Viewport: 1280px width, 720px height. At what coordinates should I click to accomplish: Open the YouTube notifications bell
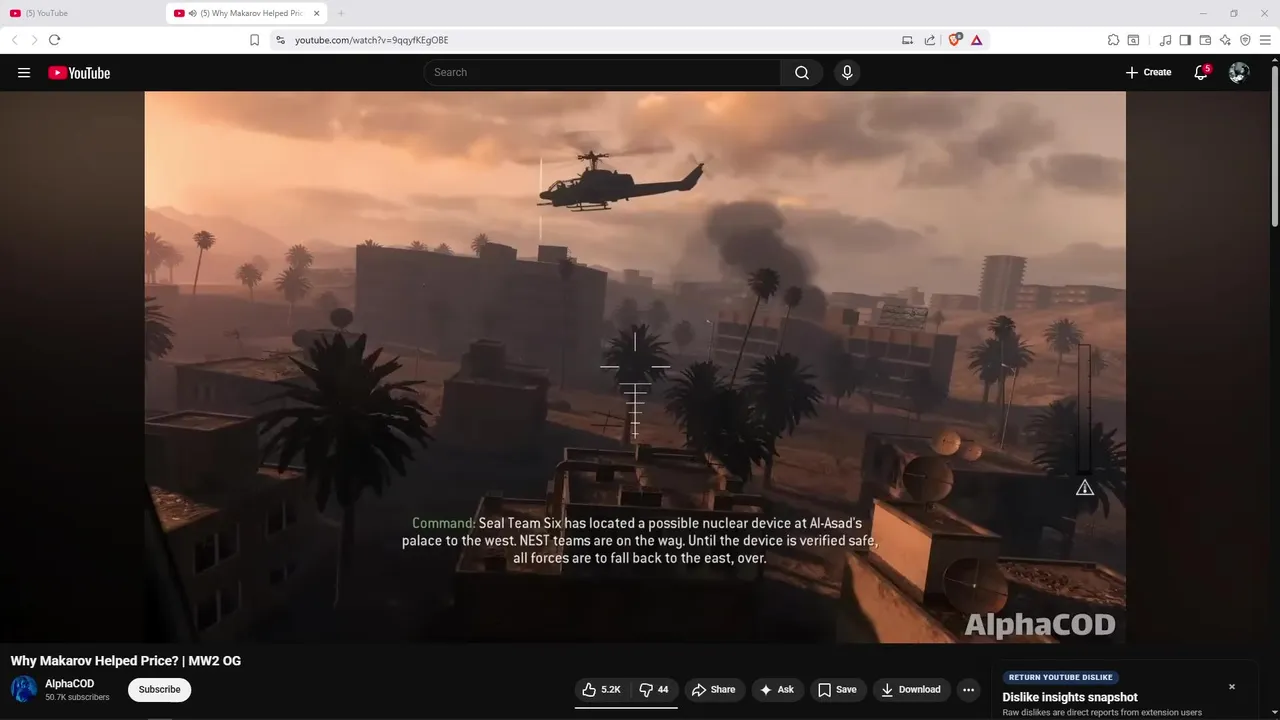[x=1201, y=72]
